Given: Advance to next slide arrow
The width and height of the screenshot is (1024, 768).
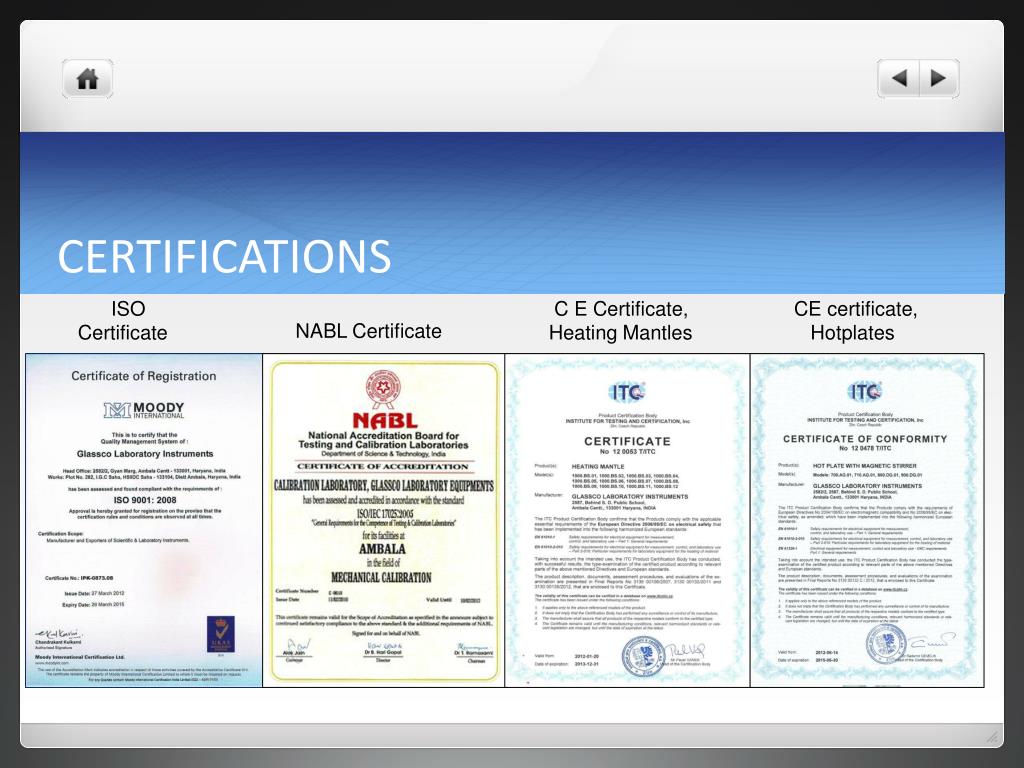Looking at the screenshot, I should point(939,78).
